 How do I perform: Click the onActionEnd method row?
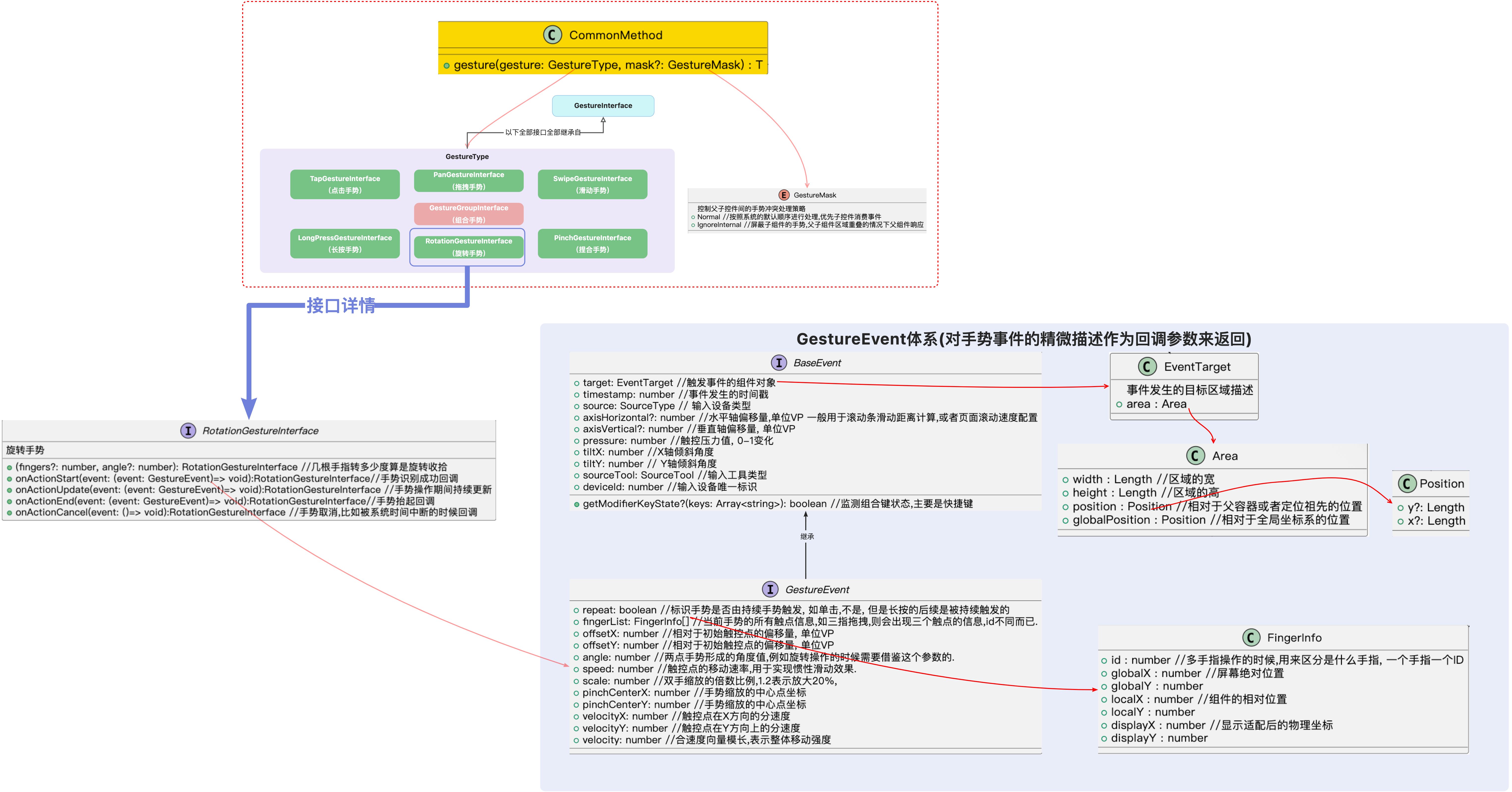(x=221, y=501)
